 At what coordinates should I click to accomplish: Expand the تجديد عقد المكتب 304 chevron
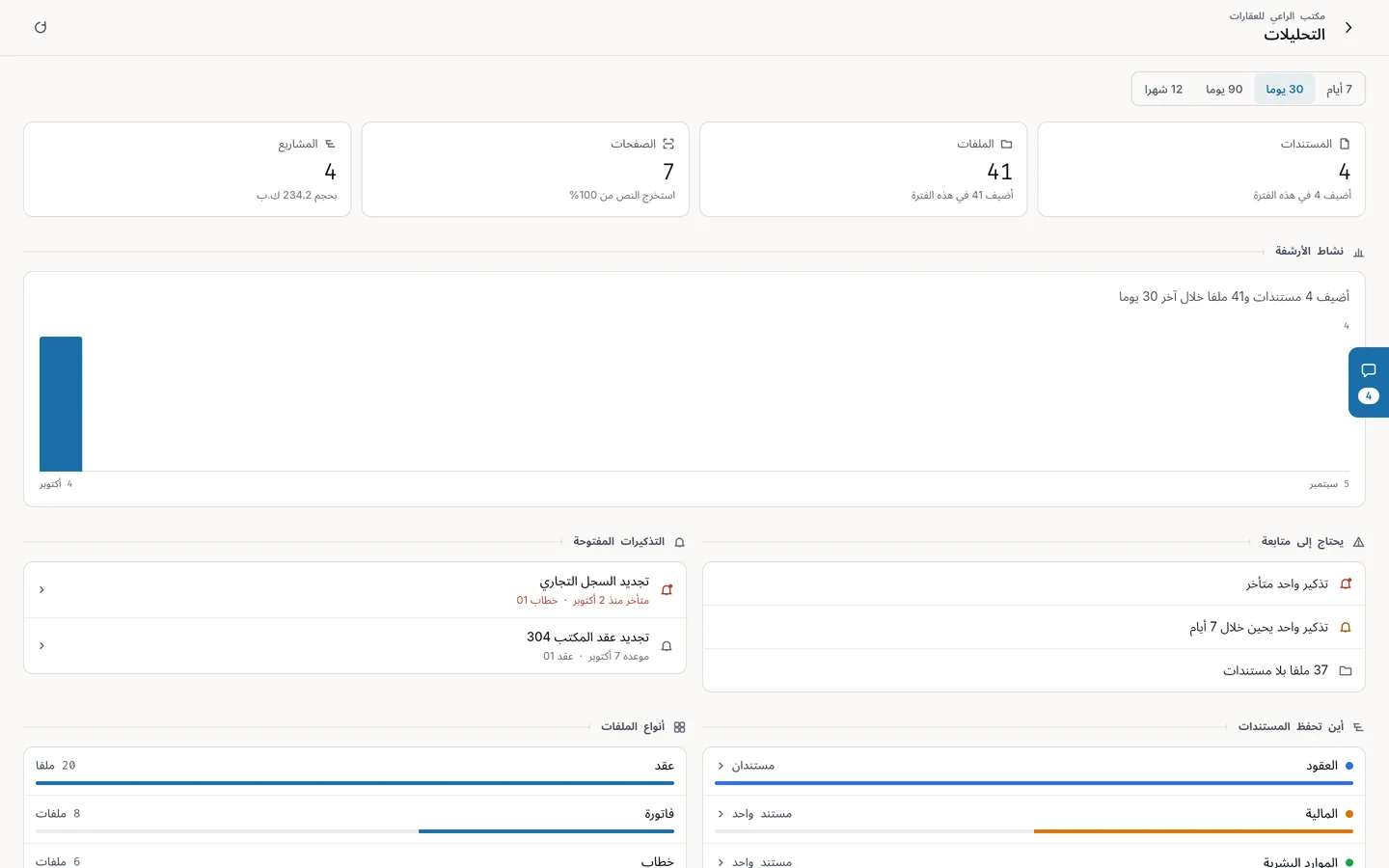pyautogui.click(x=41, y=645)
